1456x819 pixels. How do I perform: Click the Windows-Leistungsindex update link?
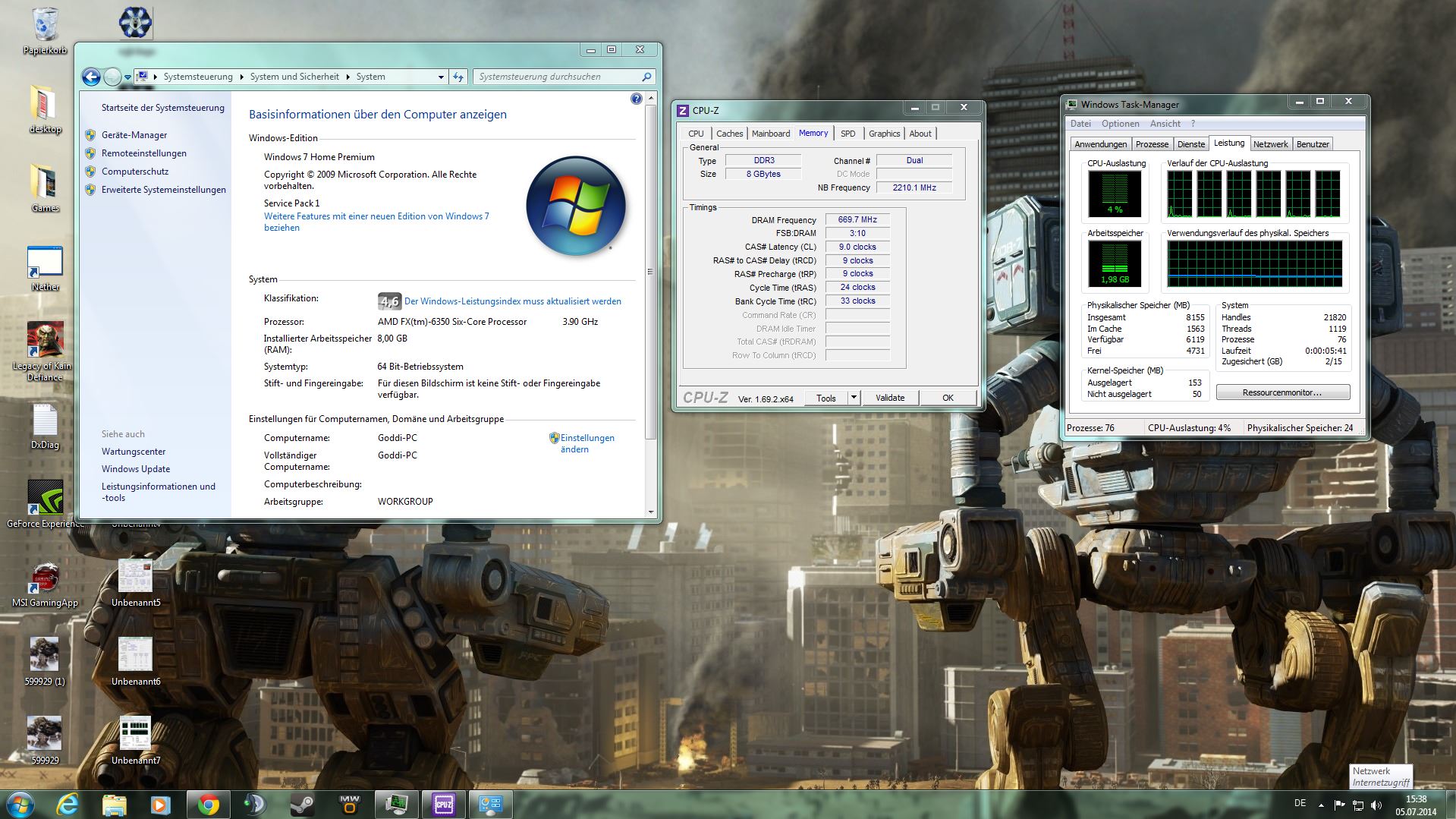[x=513, y=301]
